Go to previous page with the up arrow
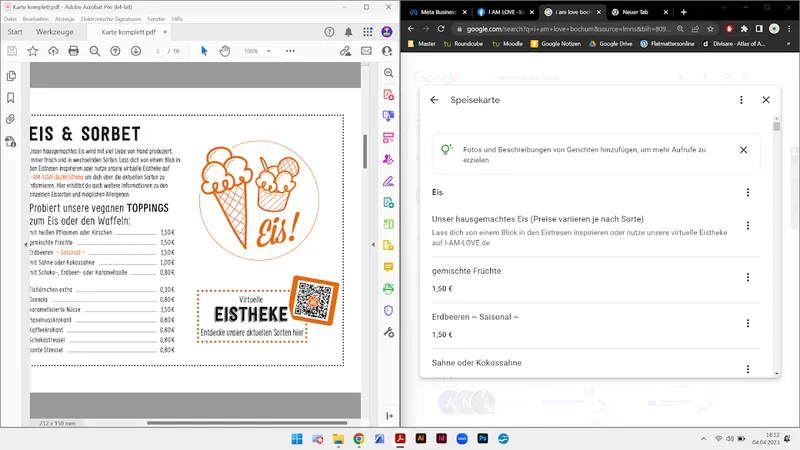 pyautogui.click(x=115, y=51)
